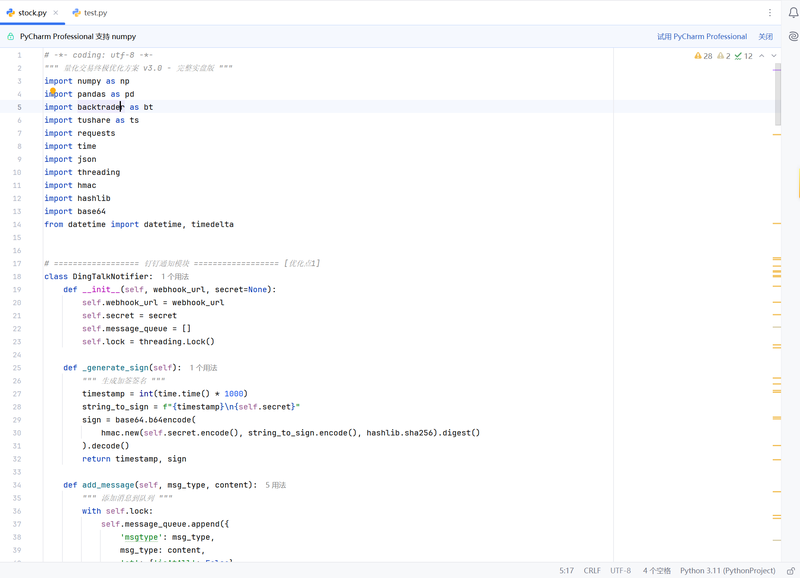Dismiss the PyCharm Professional banner
Screen dimensions: 800x578
765,36
